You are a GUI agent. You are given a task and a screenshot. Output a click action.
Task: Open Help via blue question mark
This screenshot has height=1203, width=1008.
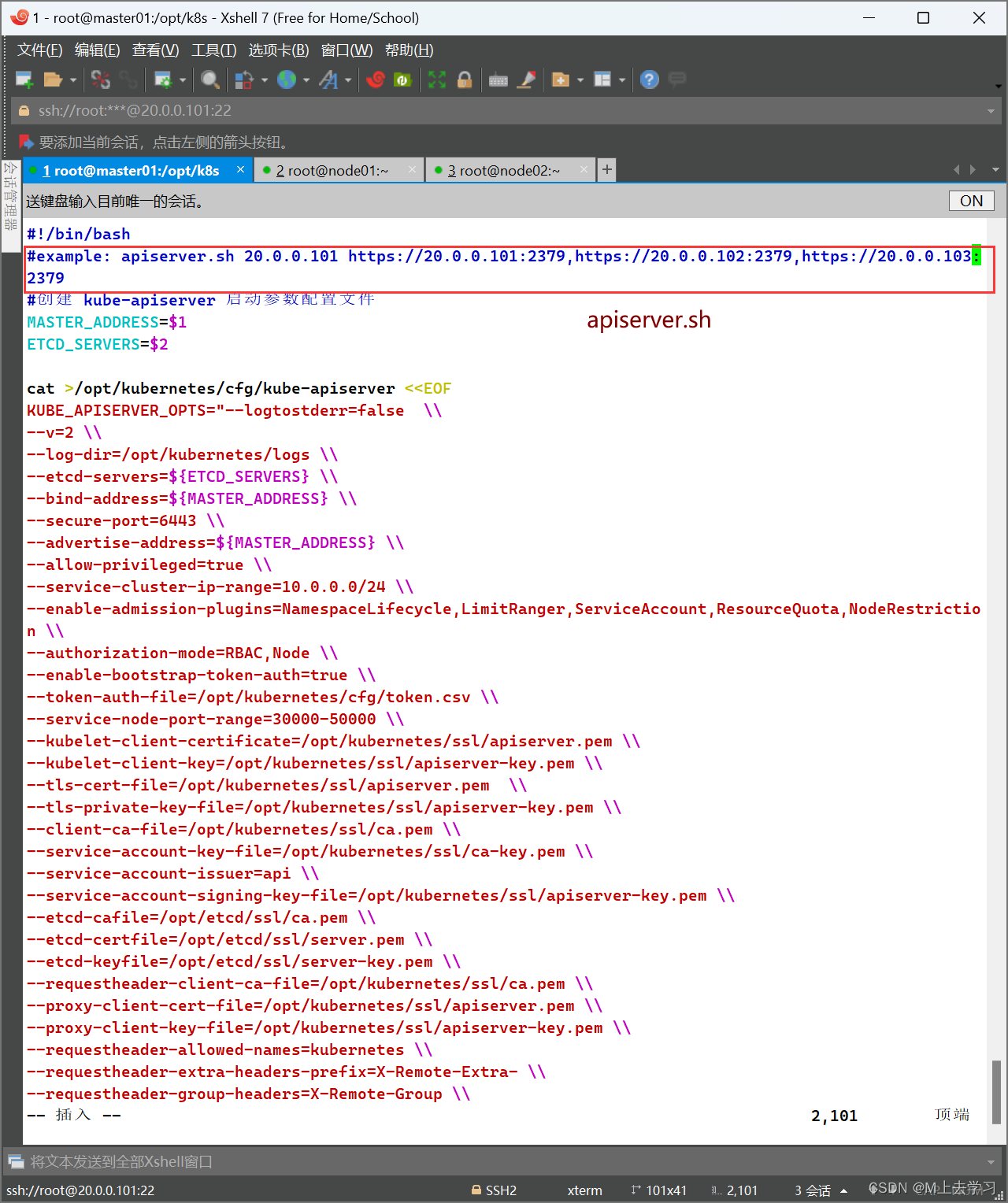650,80
